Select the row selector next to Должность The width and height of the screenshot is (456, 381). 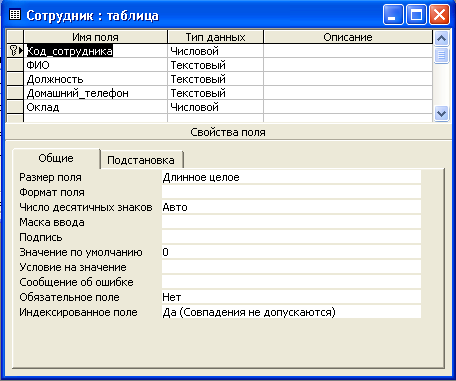(15, 79)
